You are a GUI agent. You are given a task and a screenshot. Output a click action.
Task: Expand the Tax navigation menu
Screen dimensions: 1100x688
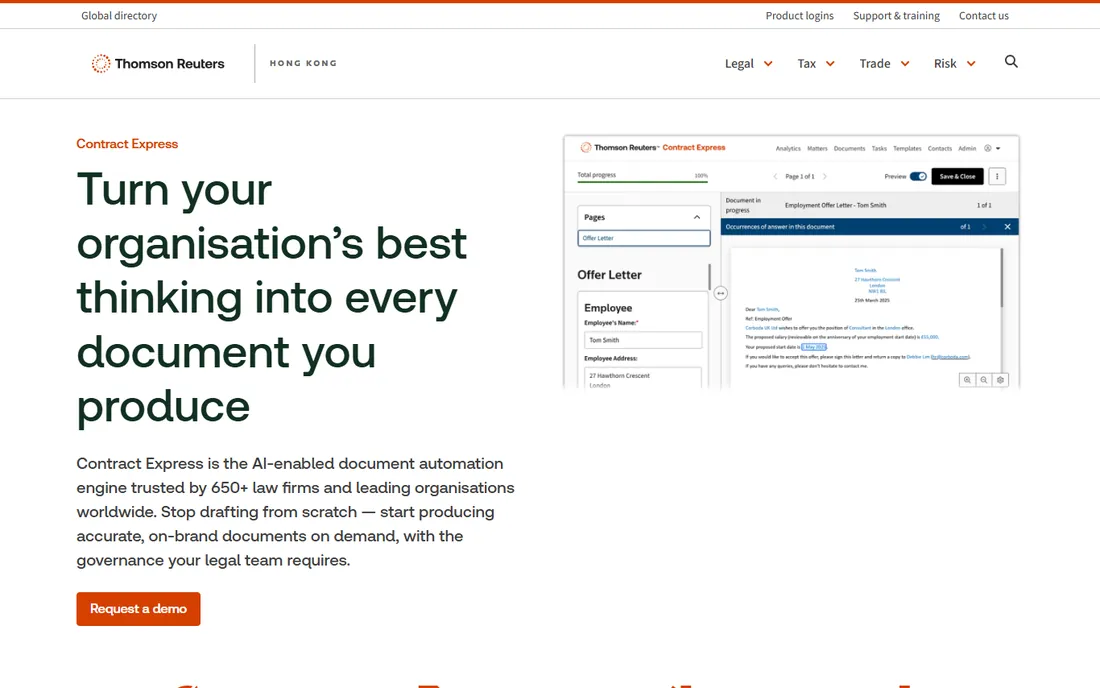816,64
